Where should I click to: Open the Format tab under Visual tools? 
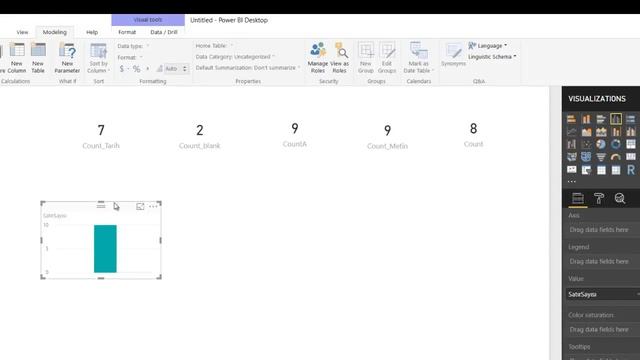(x=127, y=32)
